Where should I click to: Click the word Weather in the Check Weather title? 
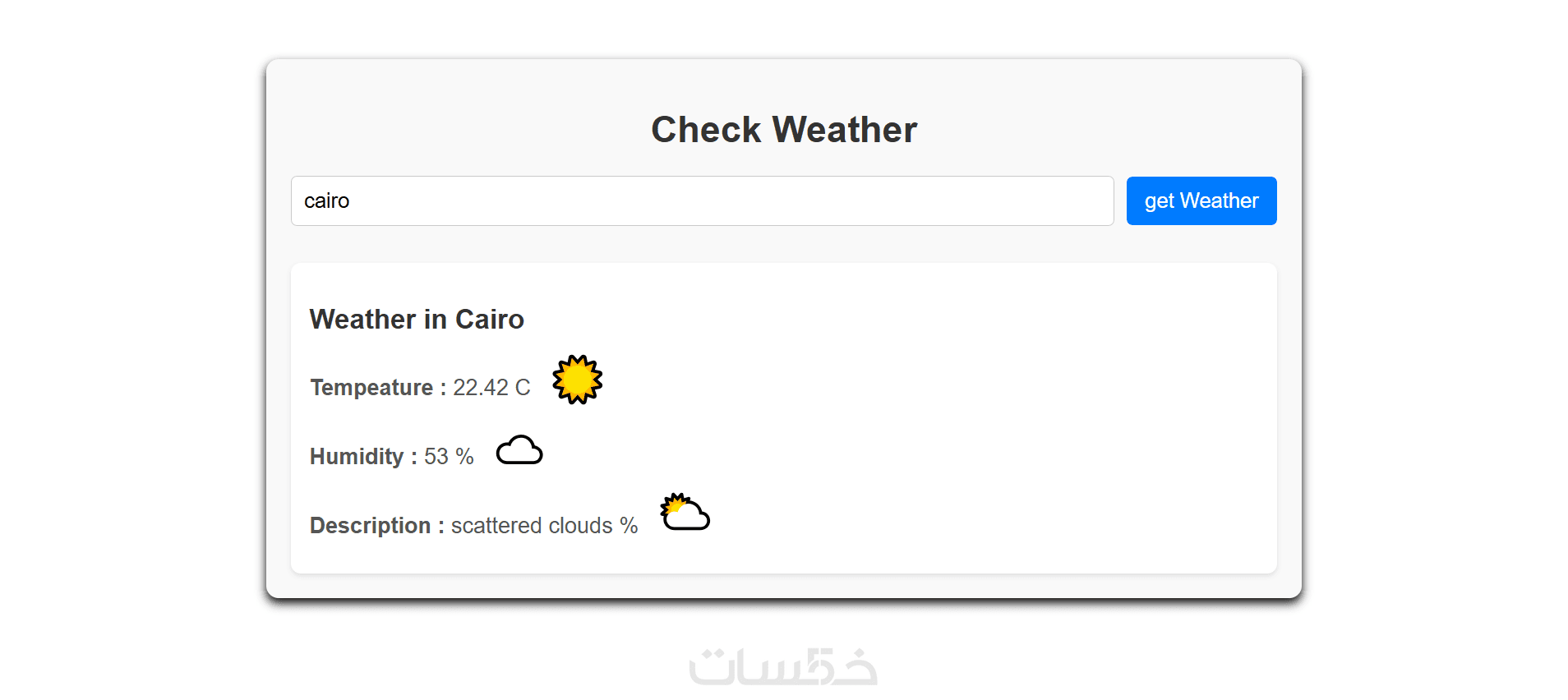click(845, 130)
